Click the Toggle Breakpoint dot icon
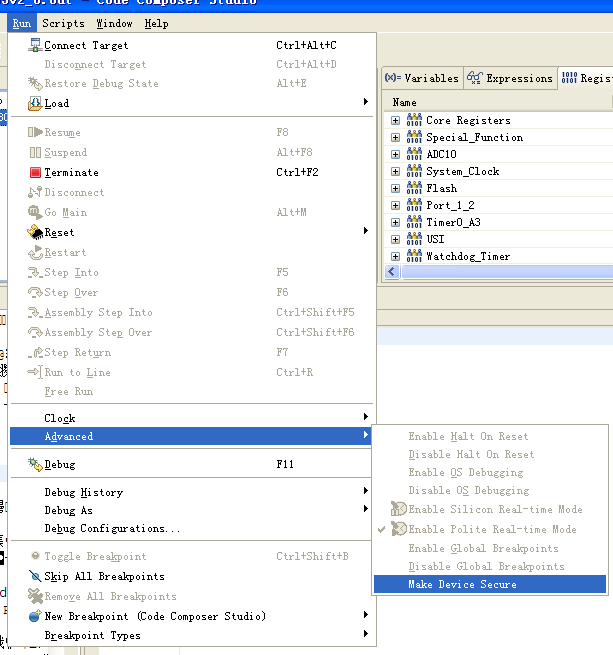This screenshot has height=655, width=613. (x=36, y=556)
